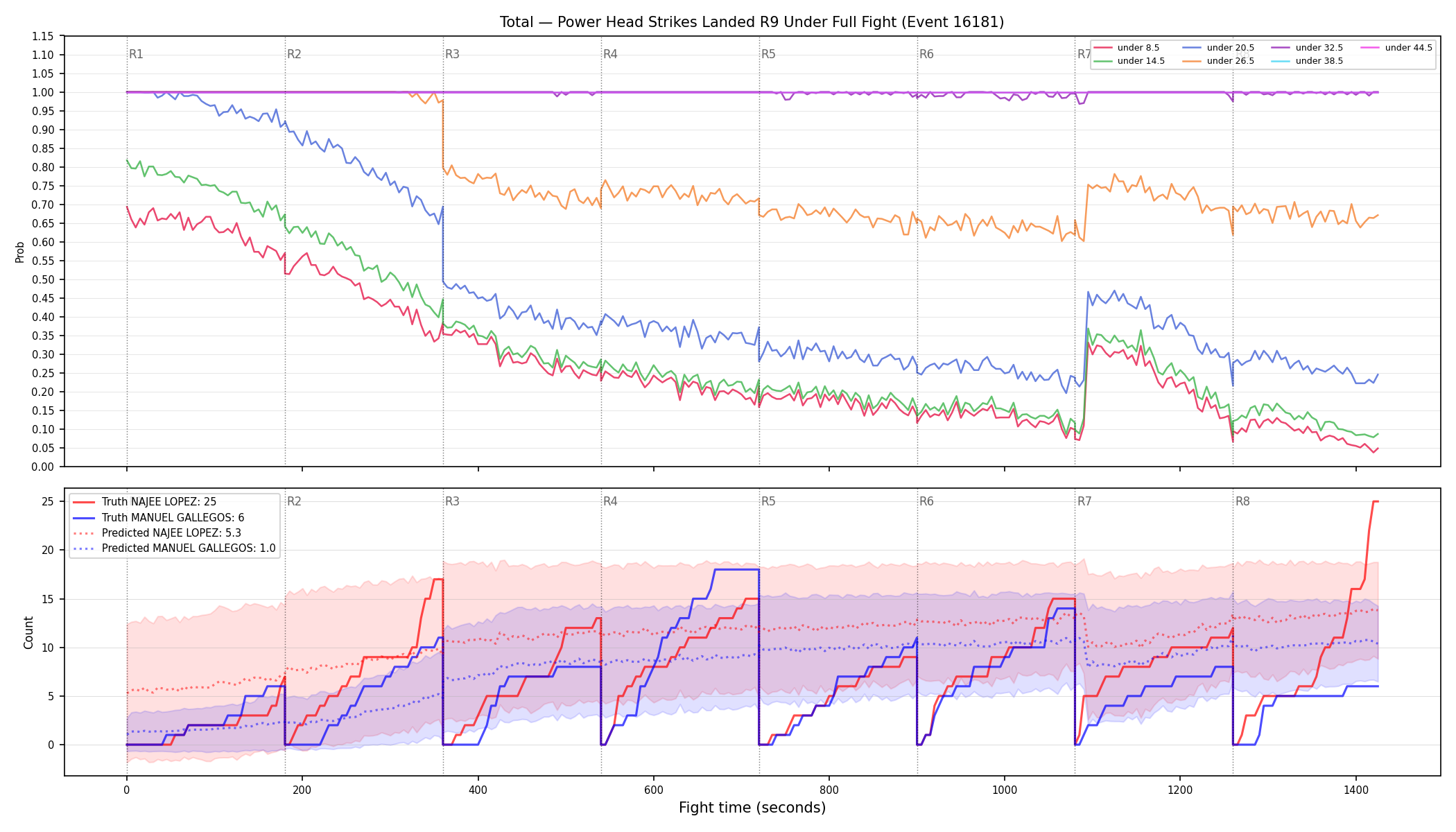Click the R7 round marker in bottom chart

1084,501
